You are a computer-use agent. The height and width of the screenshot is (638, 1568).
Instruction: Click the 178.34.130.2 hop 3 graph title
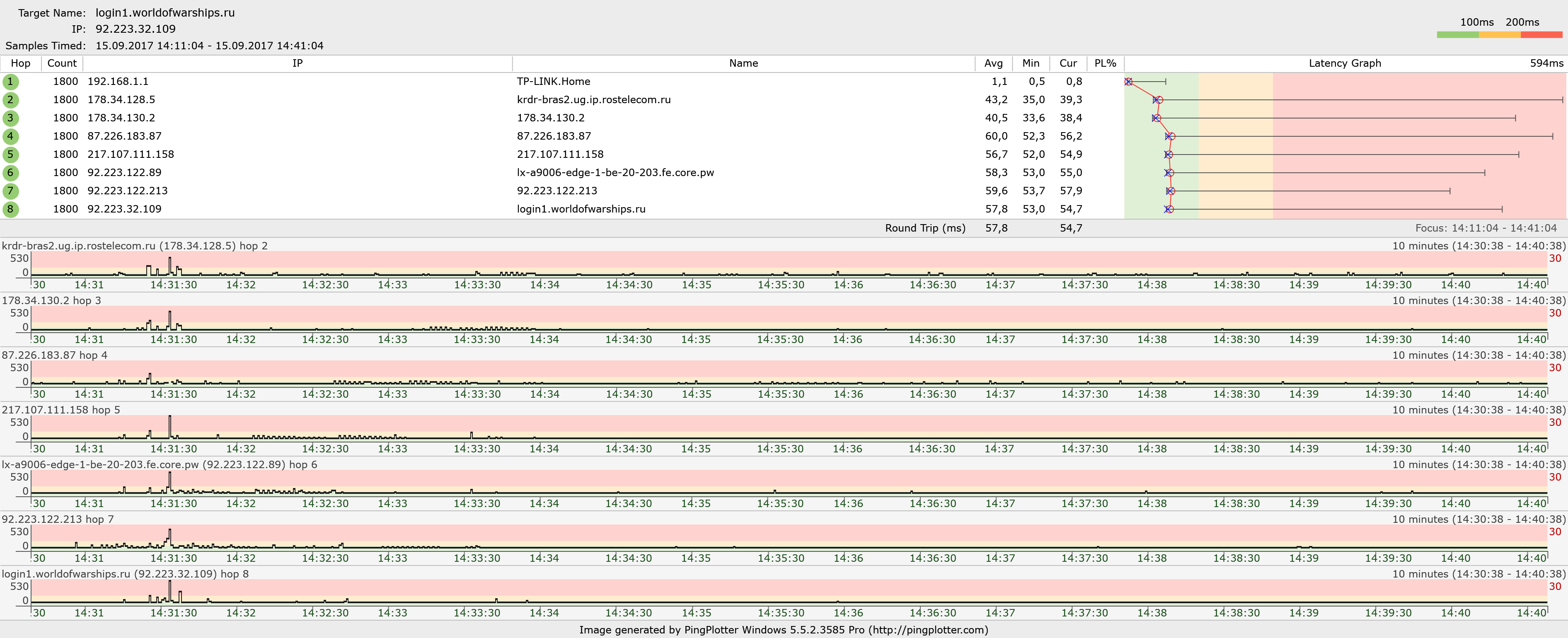point(52,301)
